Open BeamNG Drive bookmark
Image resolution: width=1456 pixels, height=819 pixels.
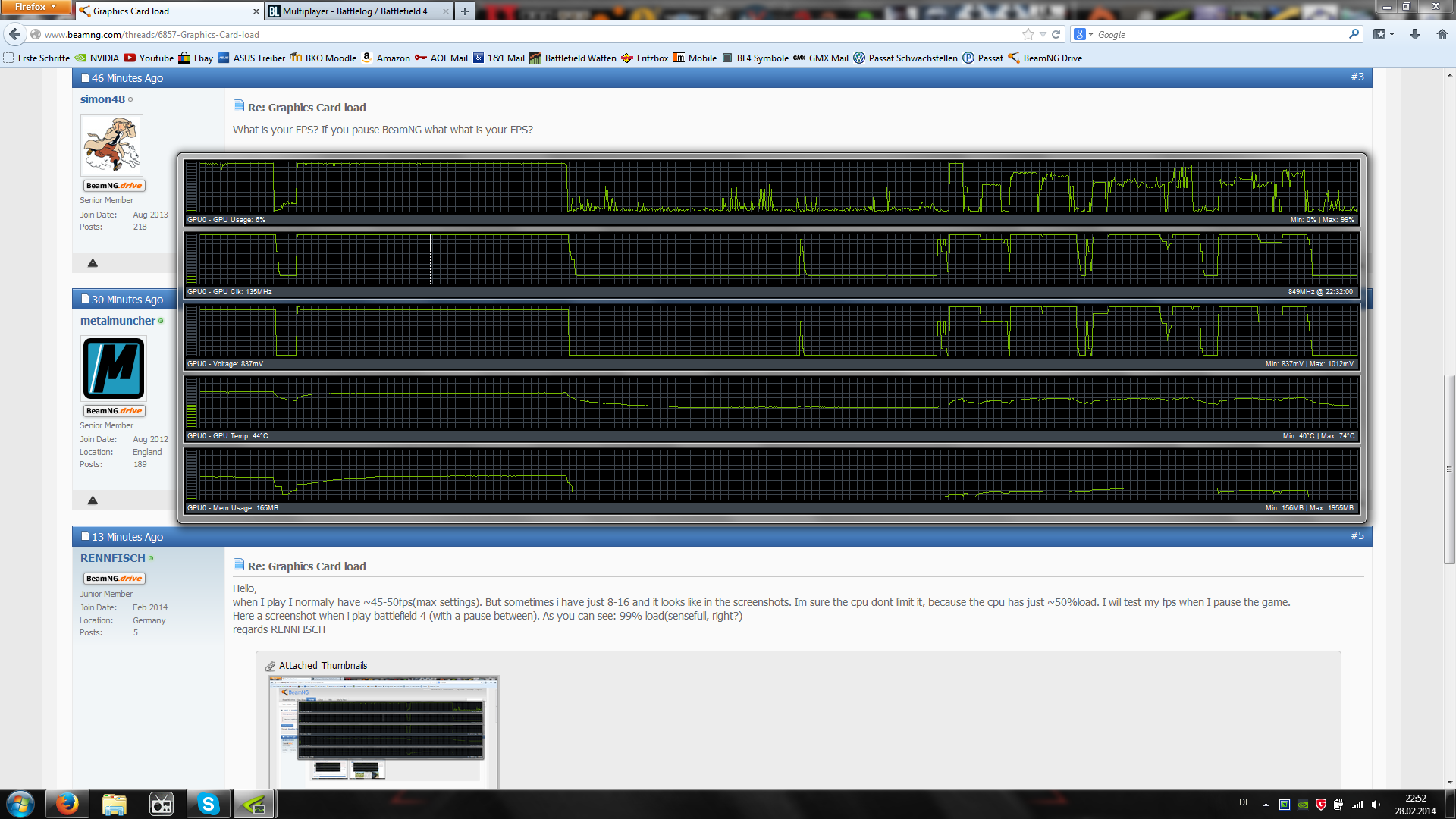[1045, 58]
